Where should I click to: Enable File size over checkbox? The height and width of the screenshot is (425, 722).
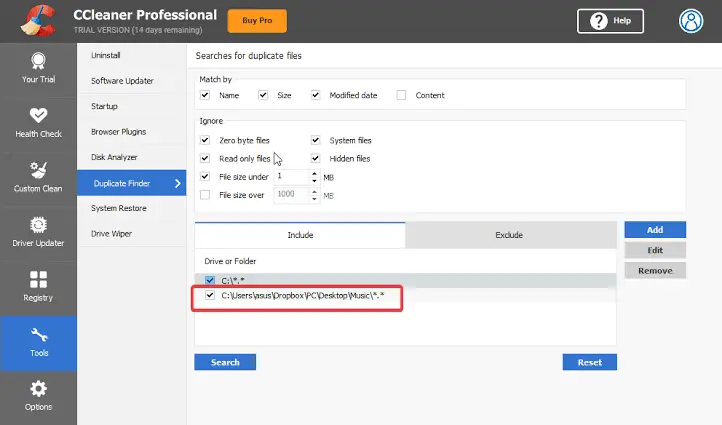[205, 195]
